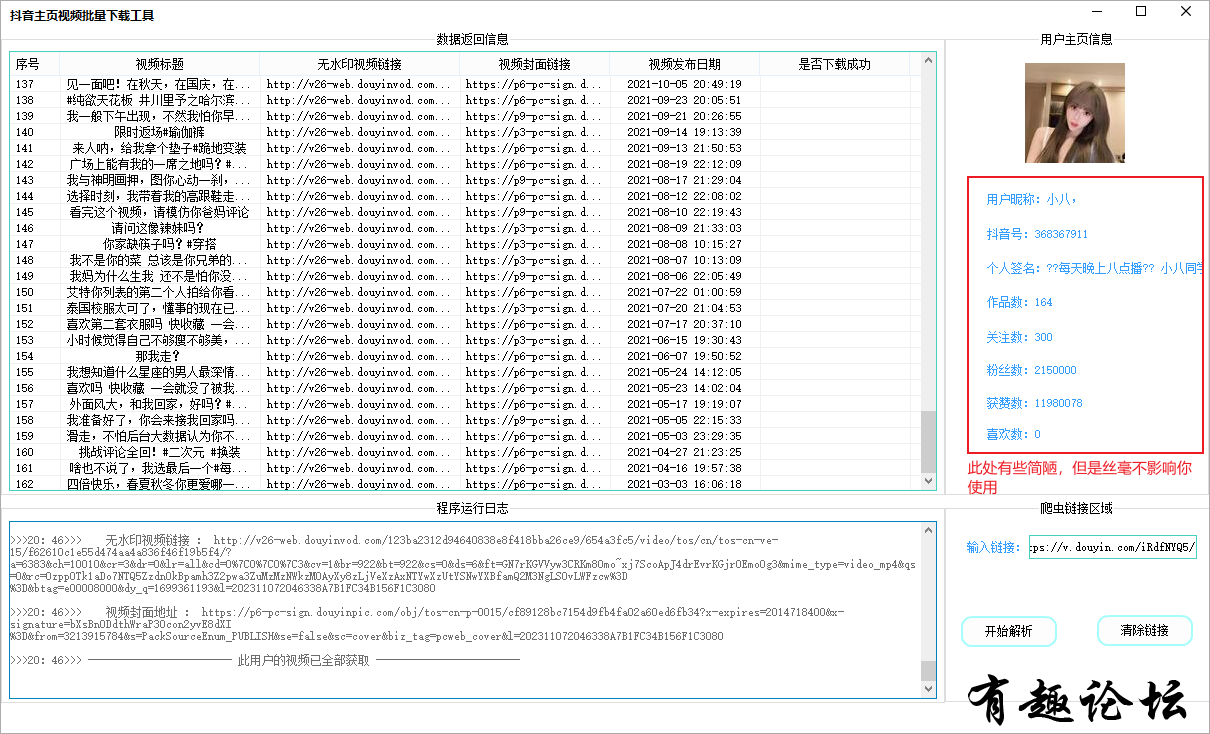Click date '2021-07-22 01:00:59'
The height and width of the screenshot is (734, 1210).
(684, 292)
